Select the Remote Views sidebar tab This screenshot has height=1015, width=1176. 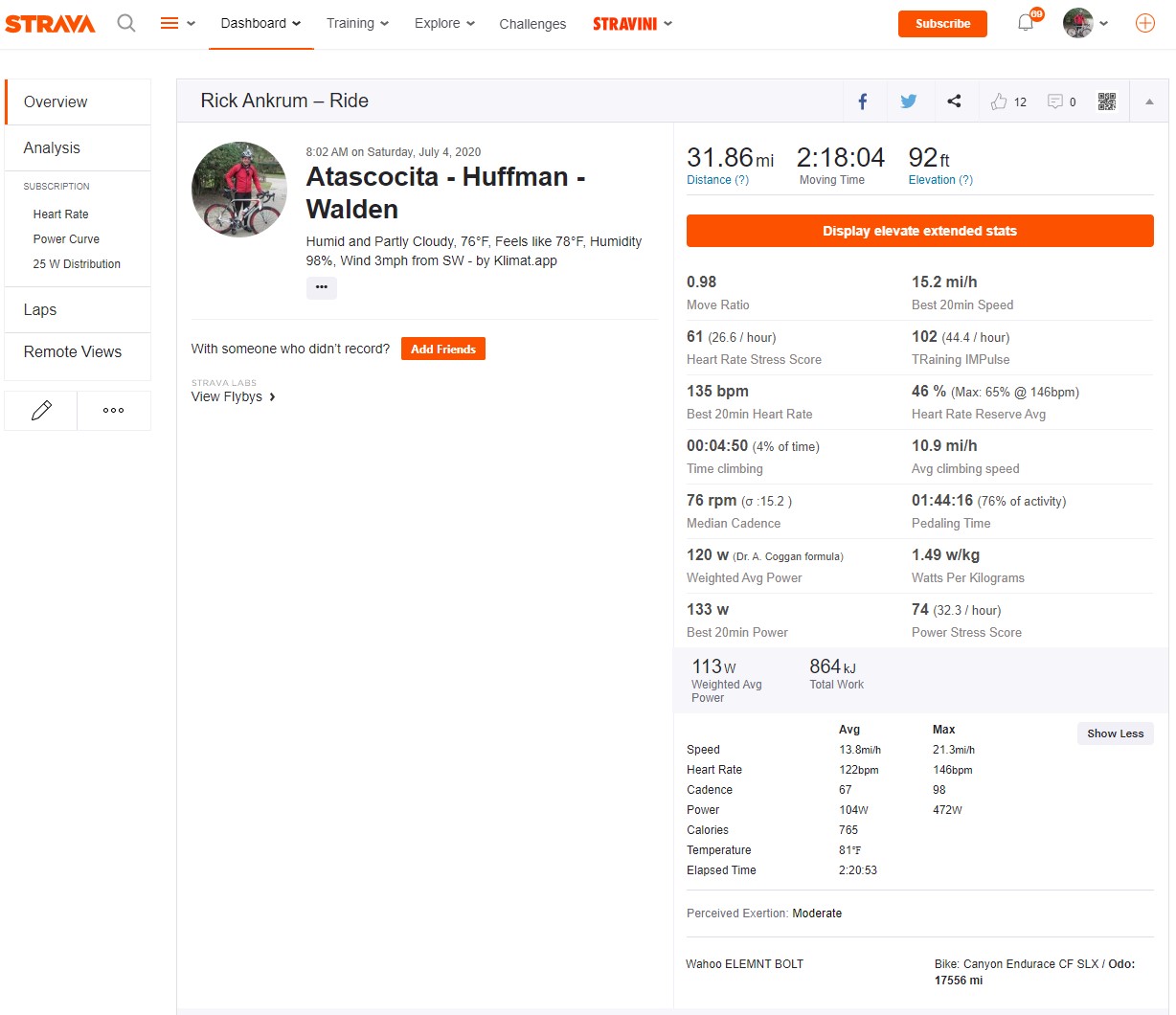click(78, 352)
